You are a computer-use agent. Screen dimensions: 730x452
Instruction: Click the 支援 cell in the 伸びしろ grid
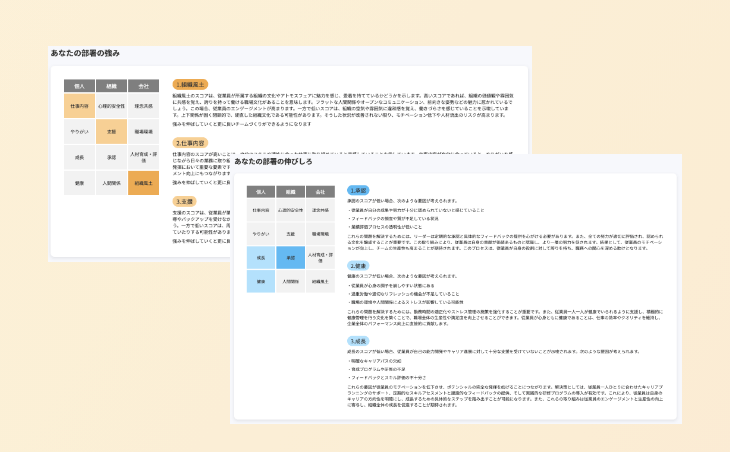coord(291,234)
